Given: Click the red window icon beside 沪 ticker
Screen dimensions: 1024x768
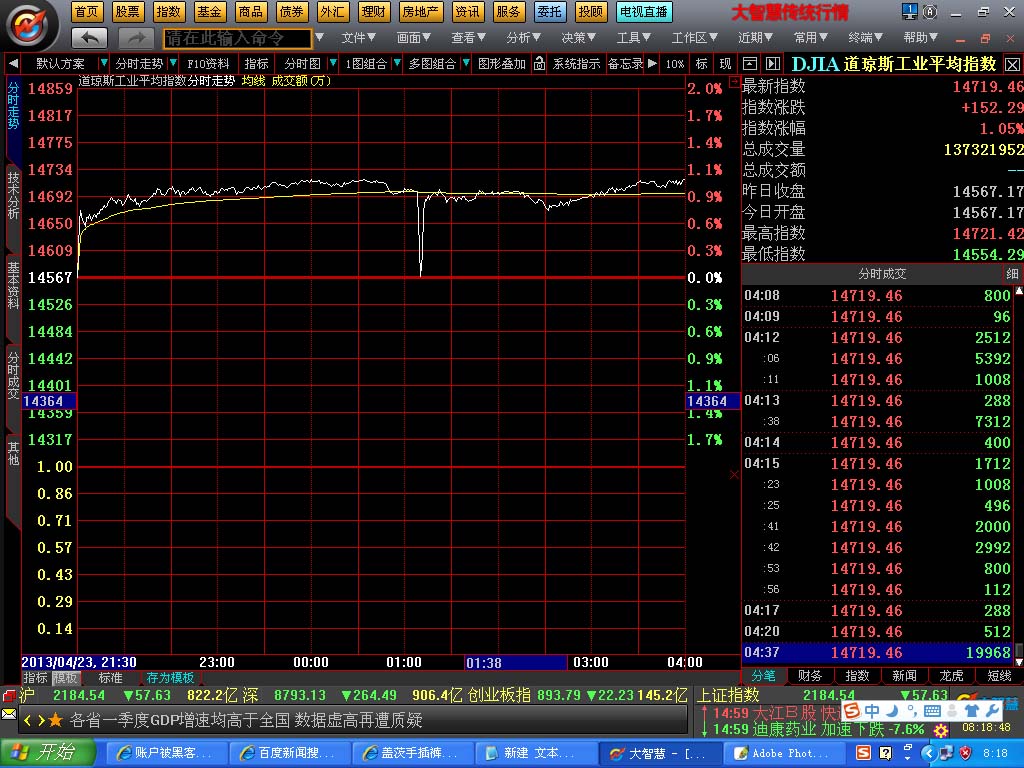Looking at the screenshot, I should tap(8, 695).
